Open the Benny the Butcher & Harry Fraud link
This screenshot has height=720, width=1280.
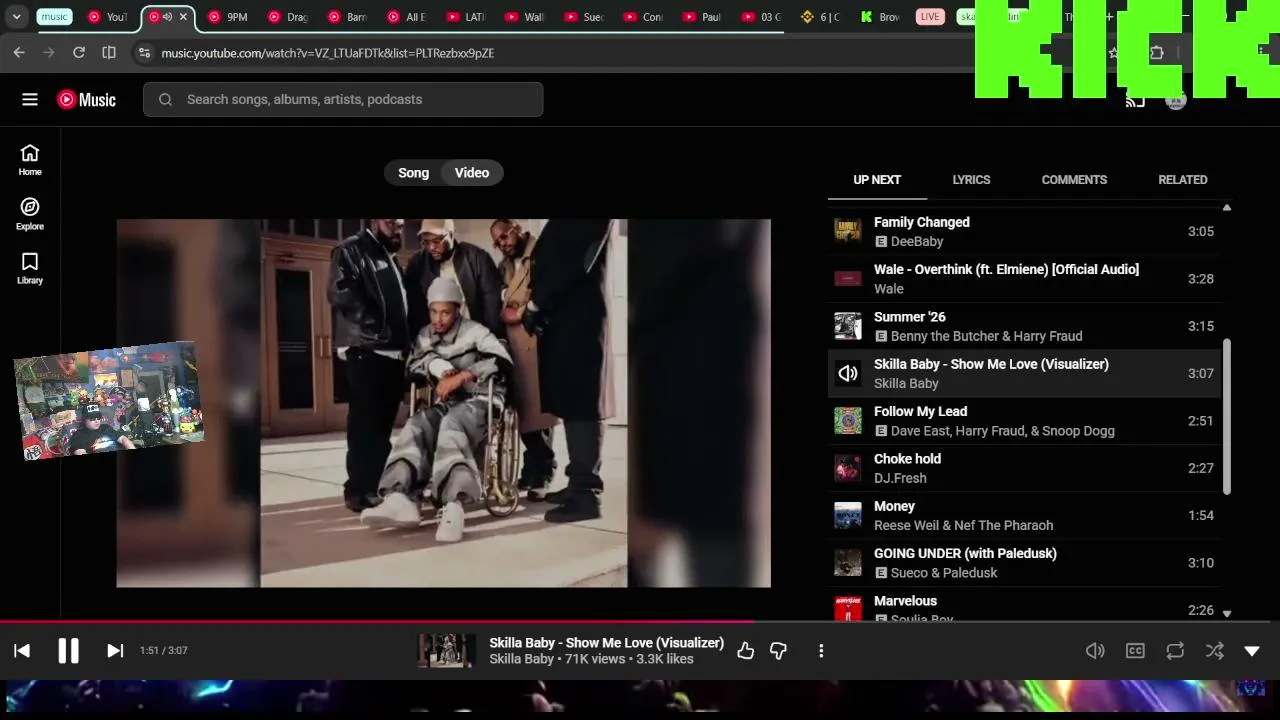(986, 336)
